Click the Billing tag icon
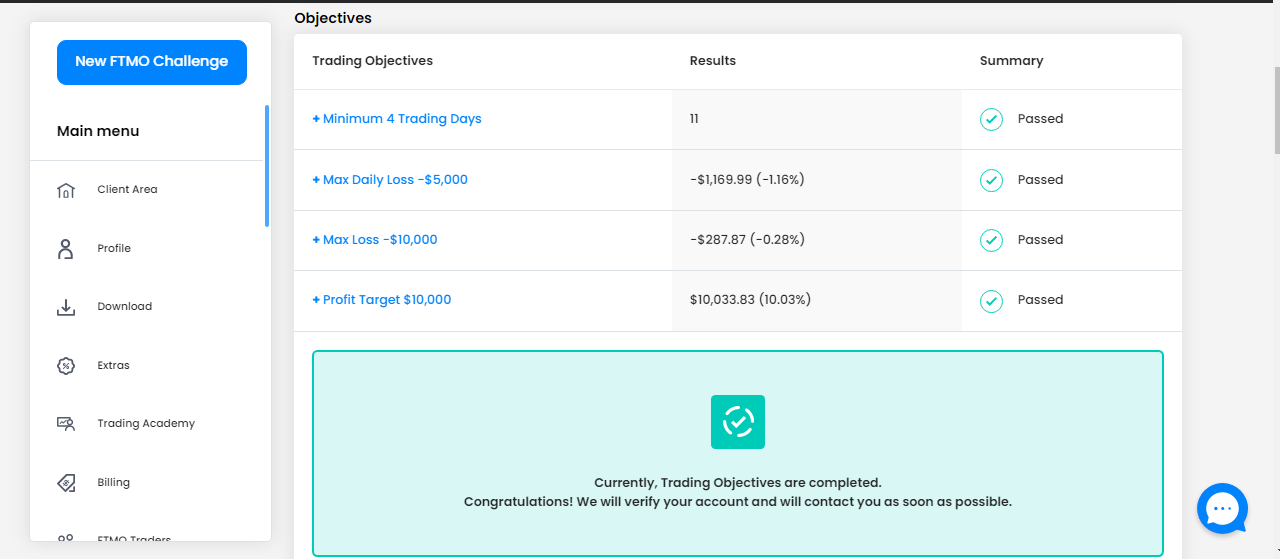The width and height of the screenshot is (1280, 559). [66, 483]
